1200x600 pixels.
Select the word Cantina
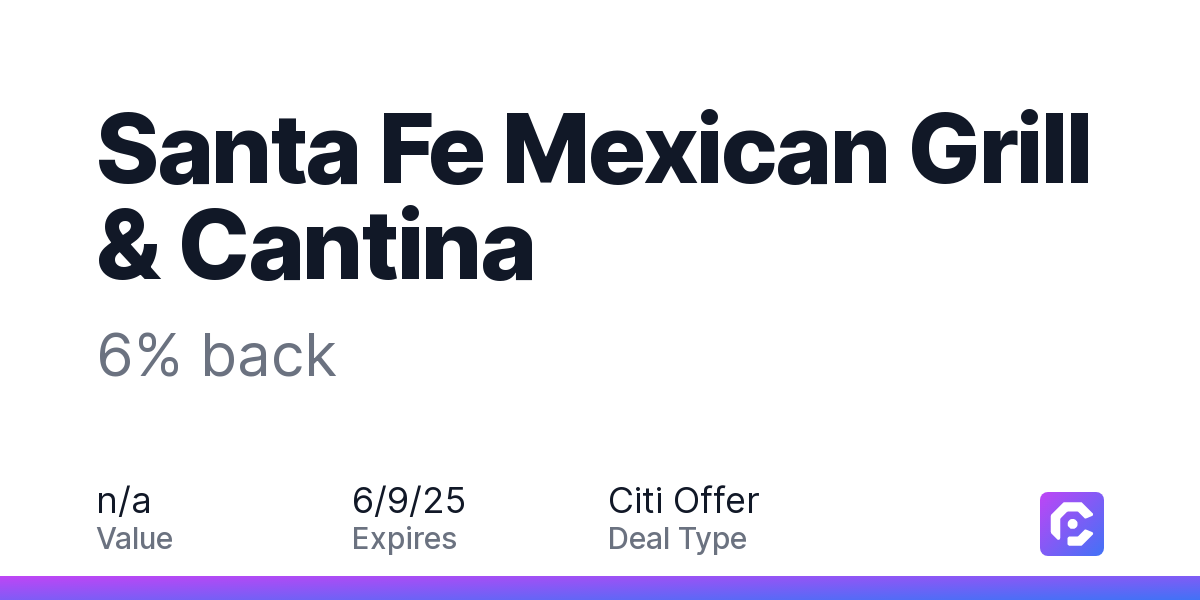click(357, 249)
